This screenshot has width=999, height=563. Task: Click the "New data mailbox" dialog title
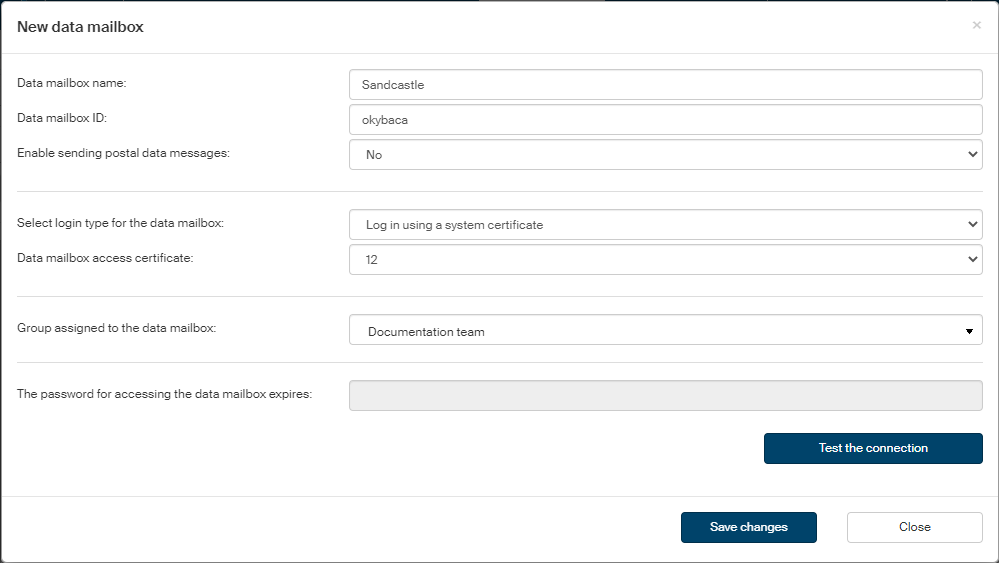click(80, 27)
